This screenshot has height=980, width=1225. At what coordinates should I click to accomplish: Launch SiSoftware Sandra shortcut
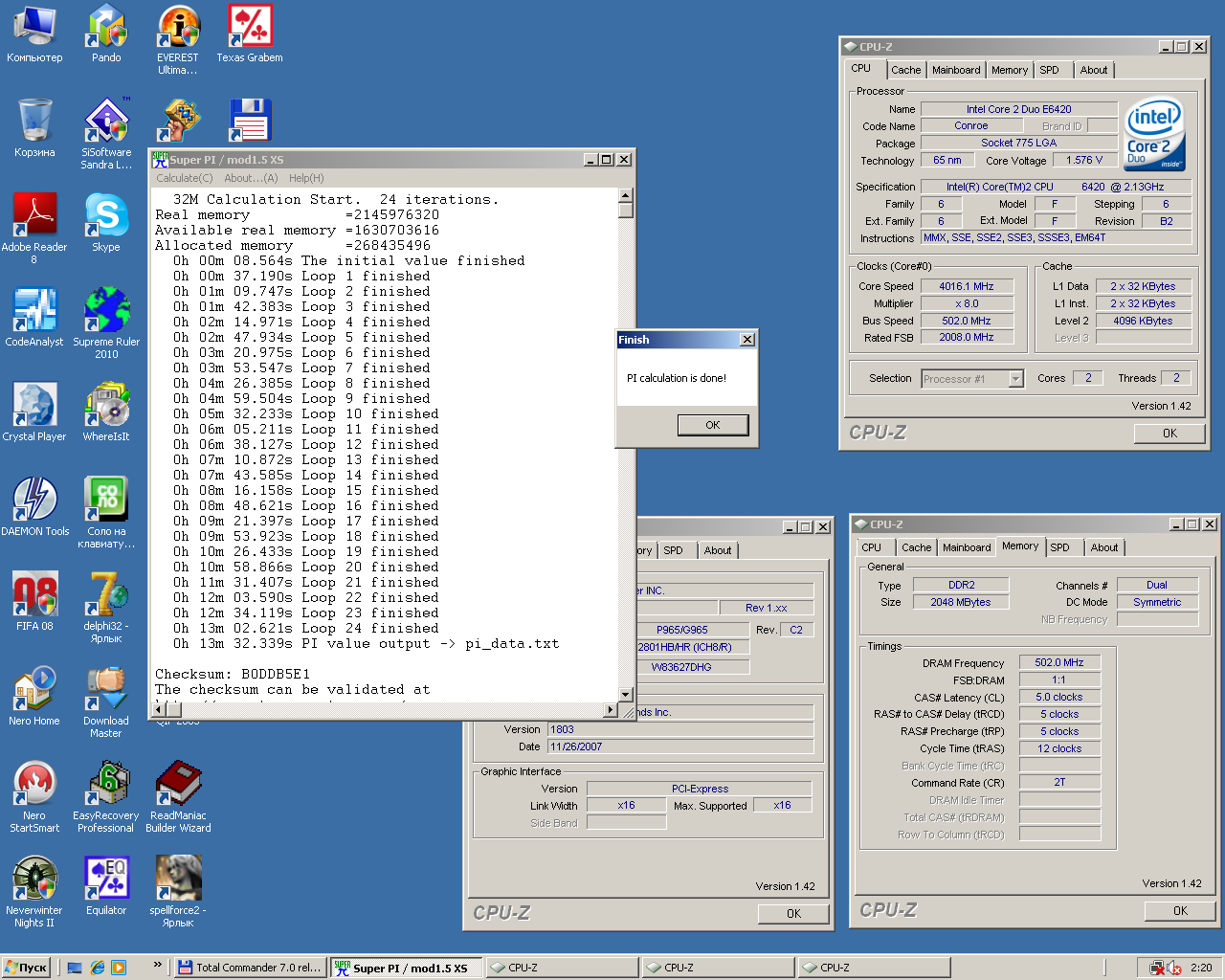[106, 134]
